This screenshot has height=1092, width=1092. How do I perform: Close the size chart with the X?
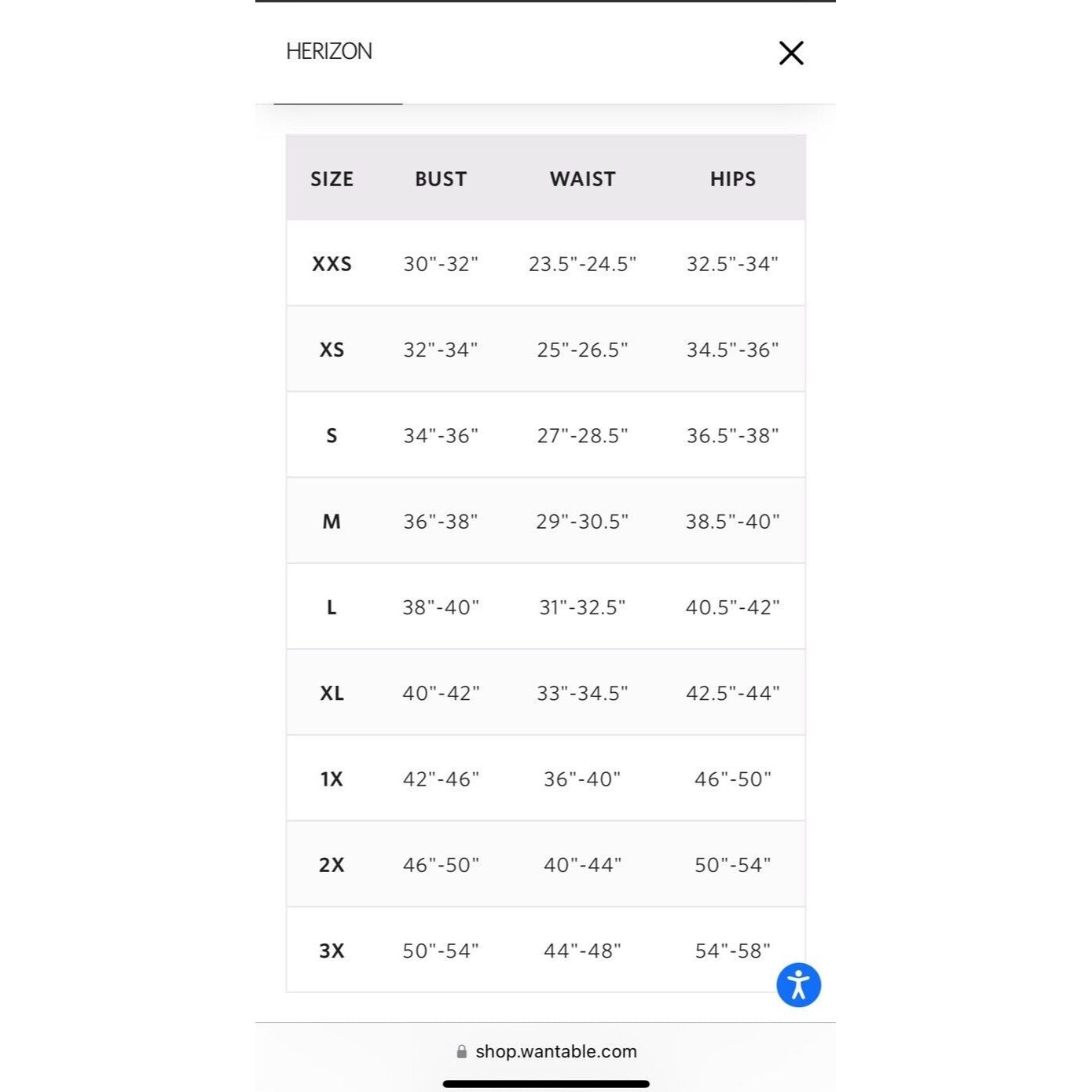(x=791, y=53)
